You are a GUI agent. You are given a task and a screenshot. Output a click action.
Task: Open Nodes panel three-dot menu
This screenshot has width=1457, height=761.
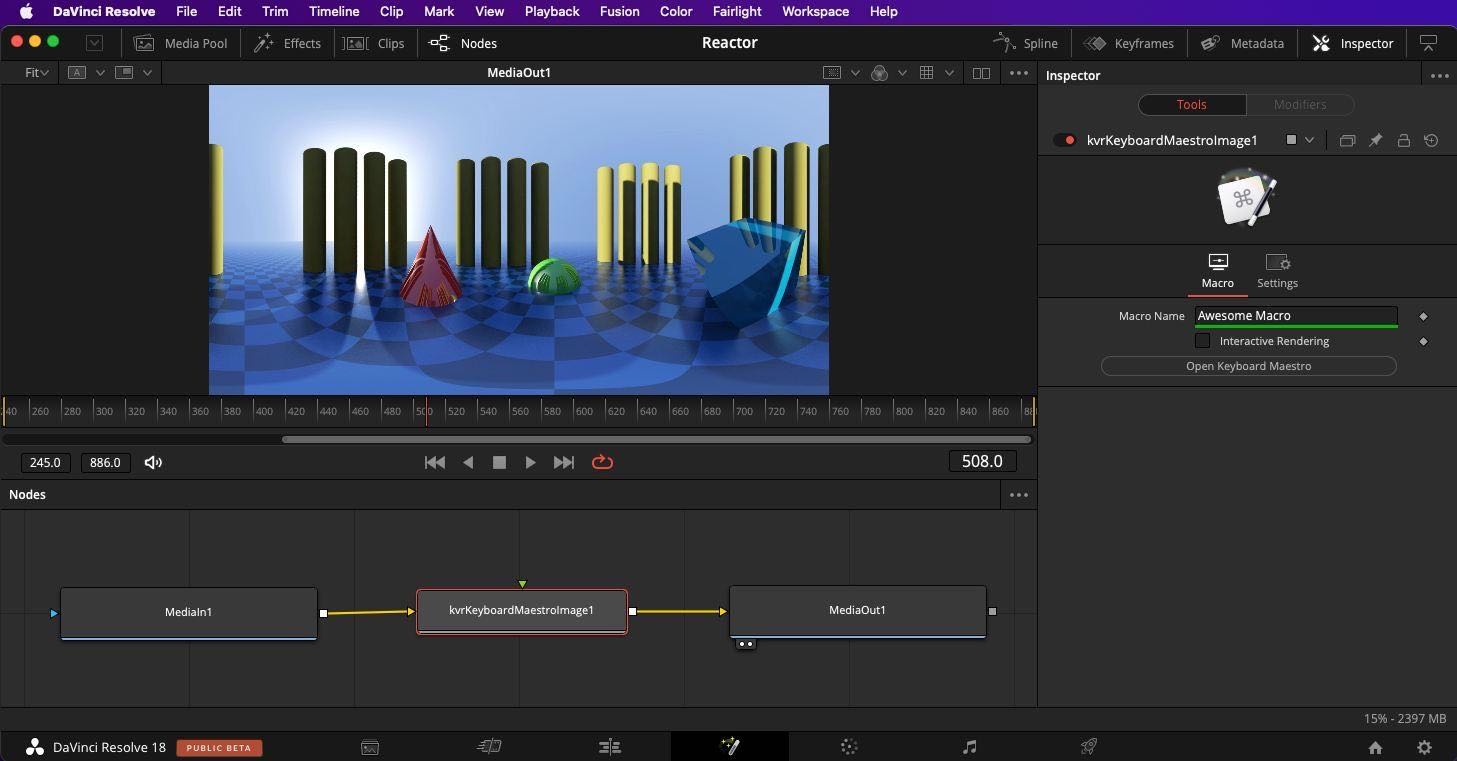[1019, 495]
